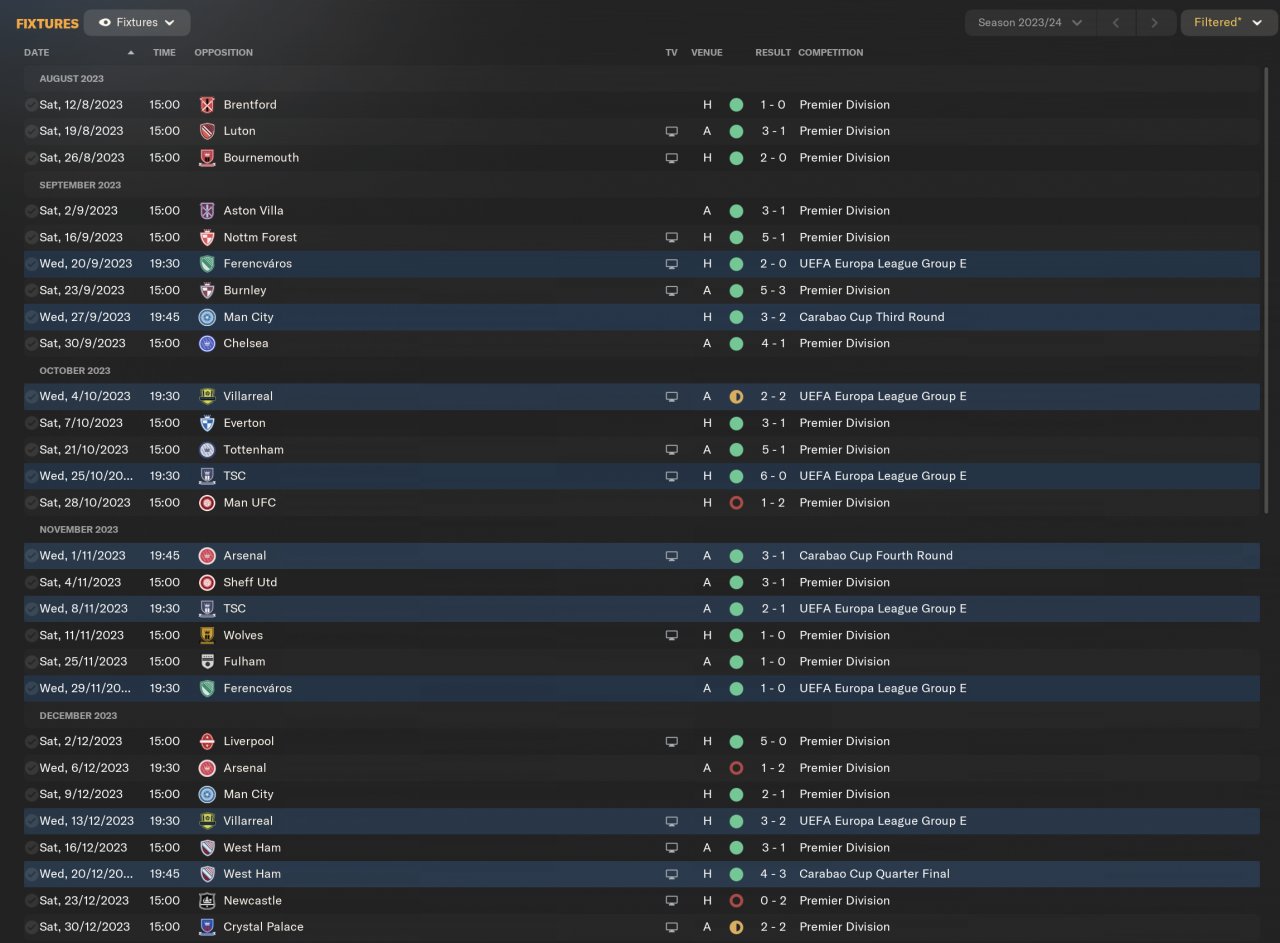Open the 4 - 3 West Ham result
This screenshot has height=943, width=1280.
coord(772,874)
